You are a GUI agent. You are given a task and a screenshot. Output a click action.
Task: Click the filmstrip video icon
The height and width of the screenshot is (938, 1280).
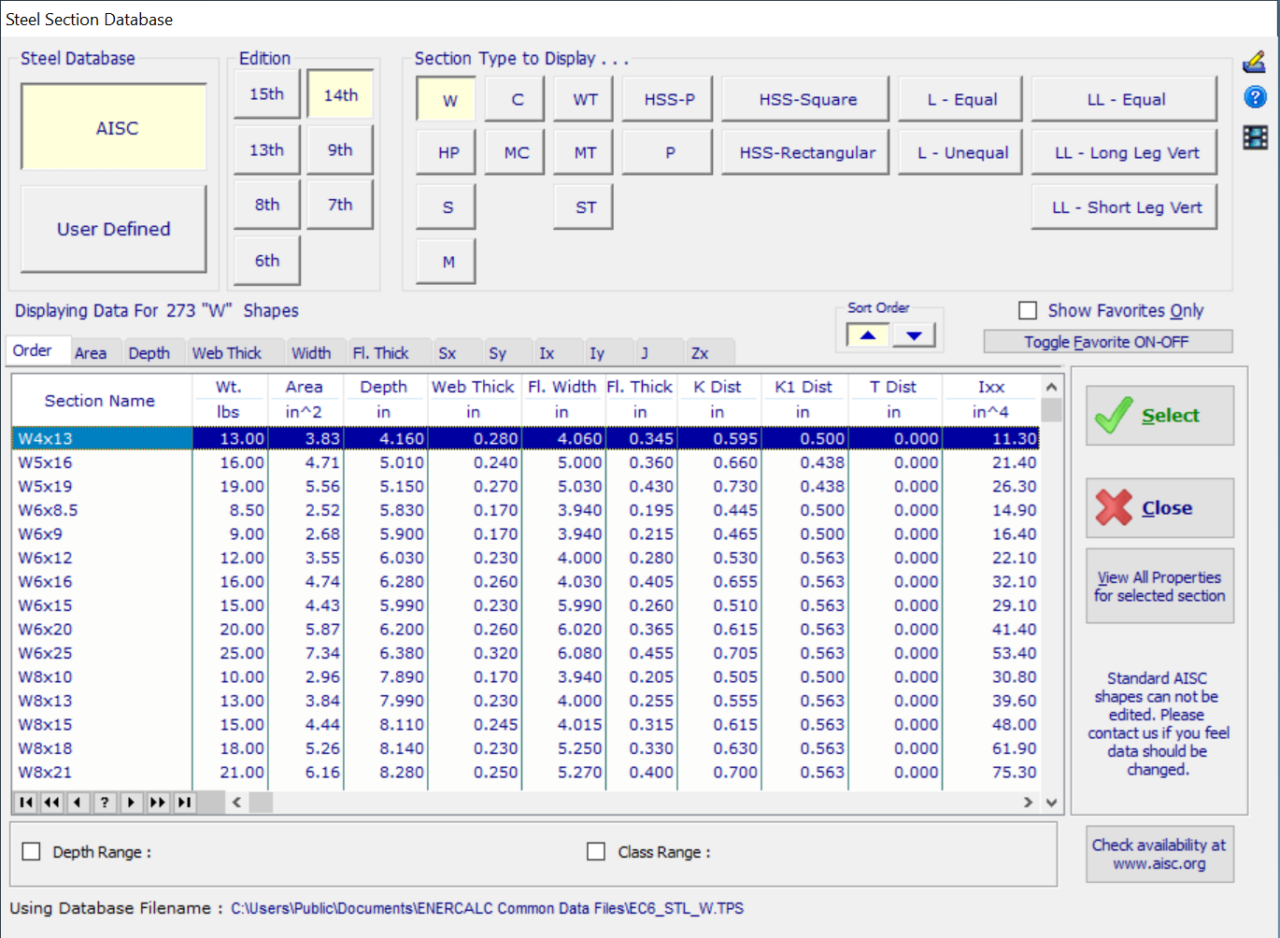pos(1256,137)
